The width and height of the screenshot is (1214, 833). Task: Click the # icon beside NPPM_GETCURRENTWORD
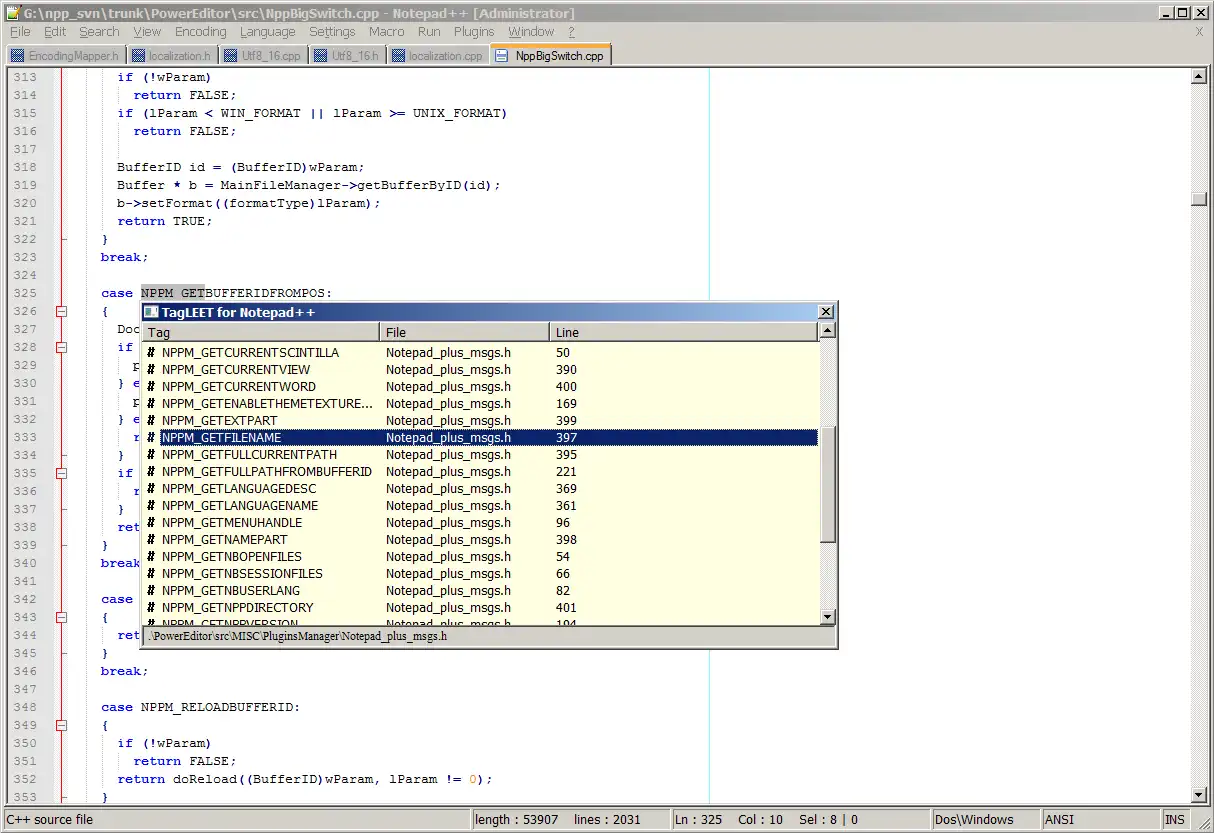(151, 387)
